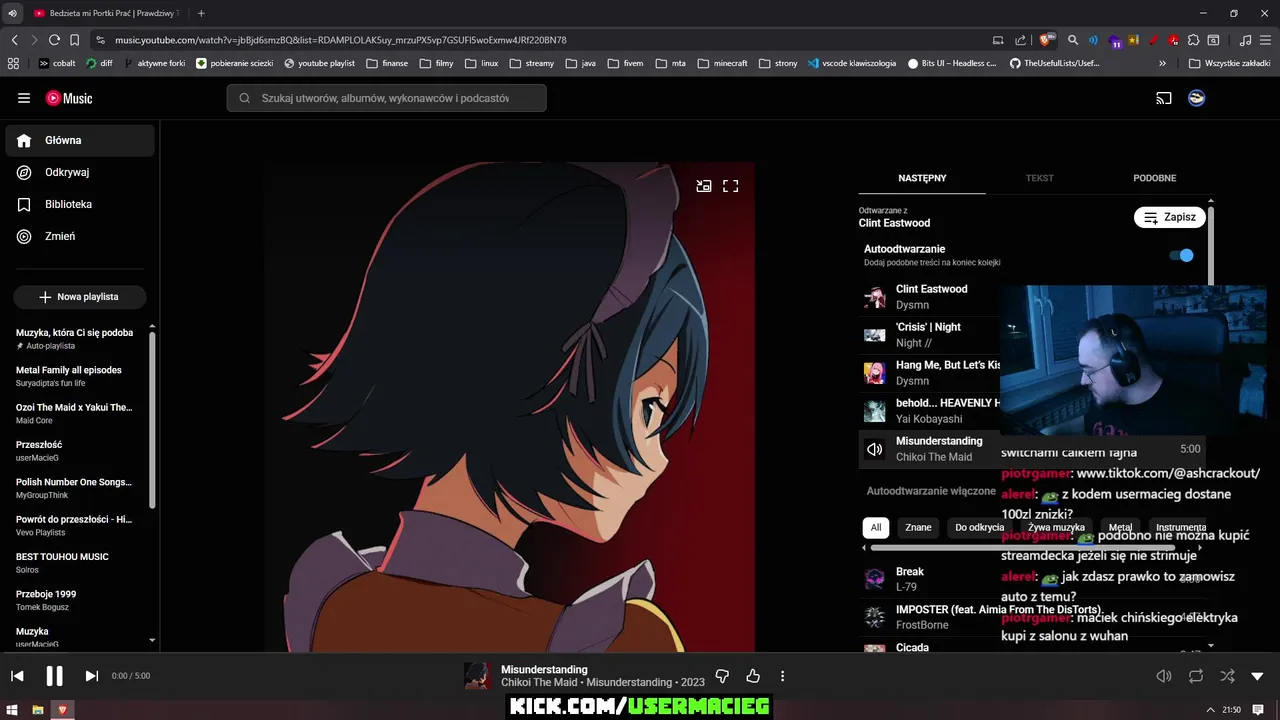1280x720 pixels.
Task: Open Brave Shields icon
Action: click(x=1046, y=40)
